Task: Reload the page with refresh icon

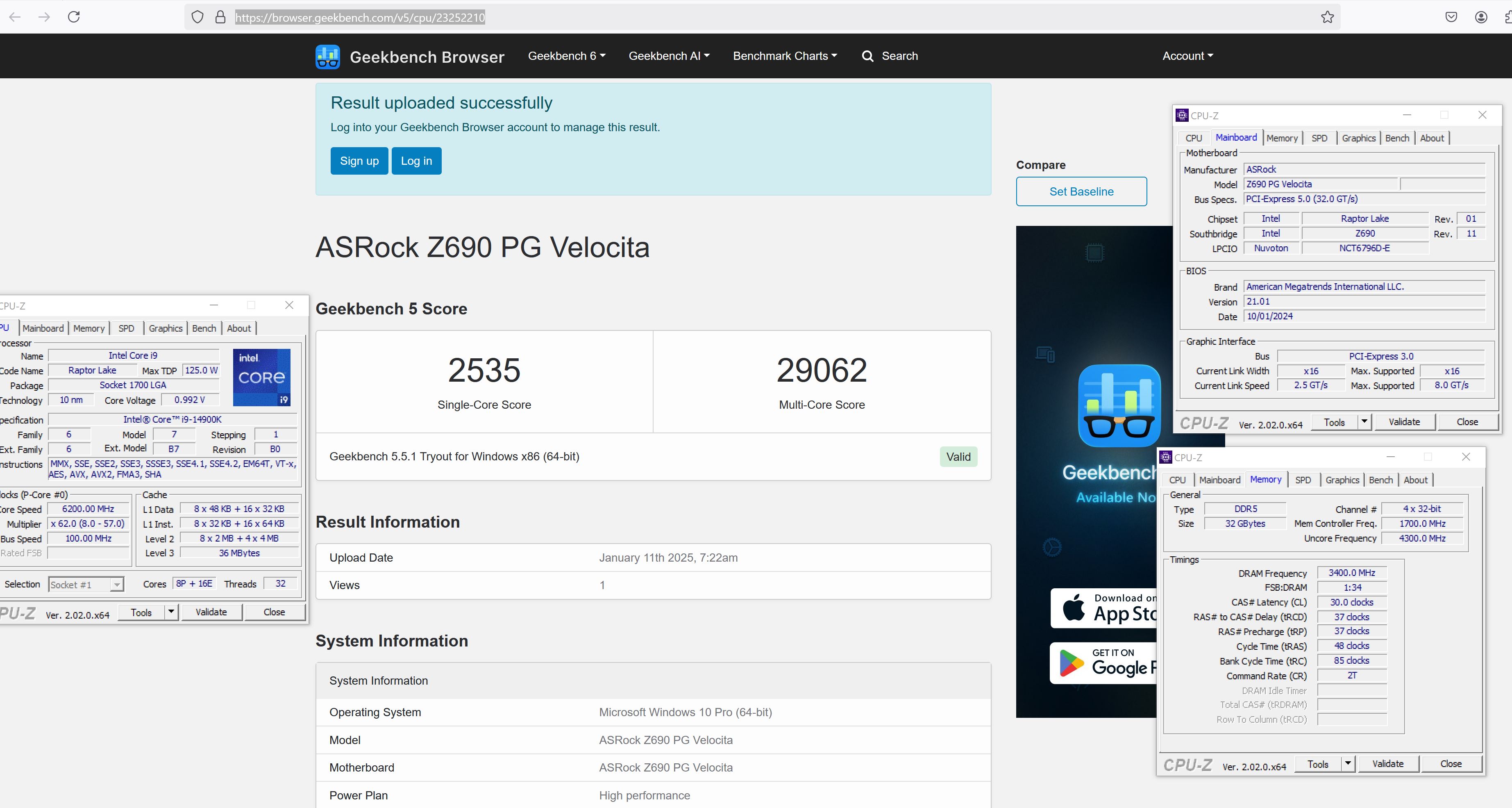Action: [74, 16]
